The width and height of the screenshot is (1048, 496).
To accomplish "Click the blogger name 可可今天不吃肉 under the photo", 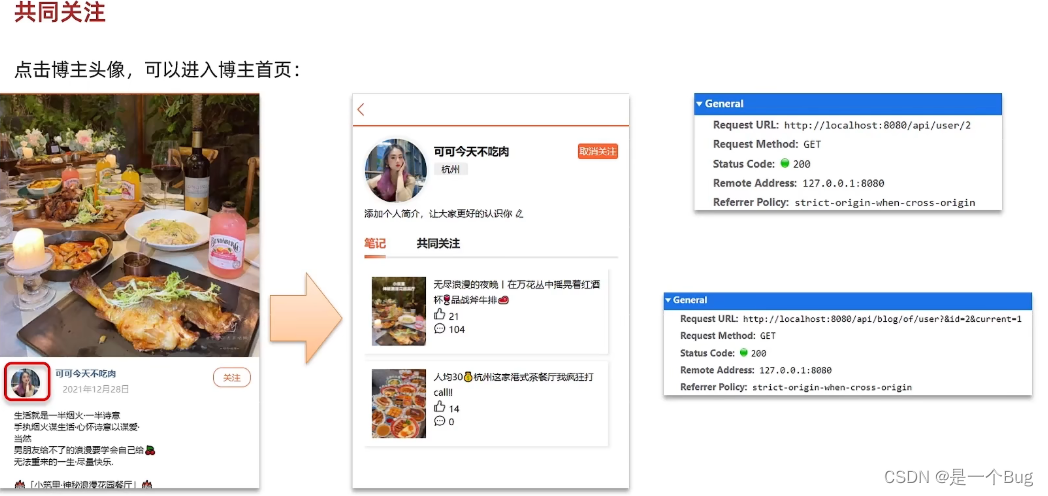I will click(86, 374).
